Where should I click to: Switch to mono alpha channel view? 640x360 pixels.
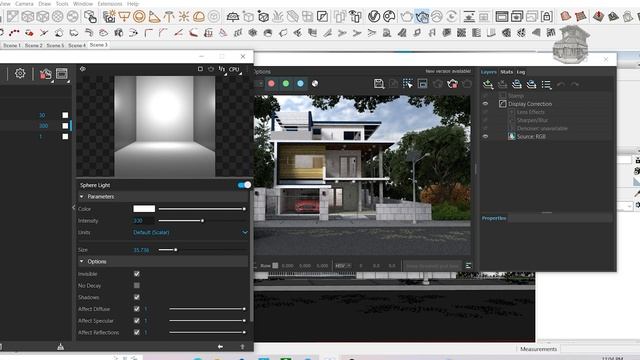click(x=315, y=84)
